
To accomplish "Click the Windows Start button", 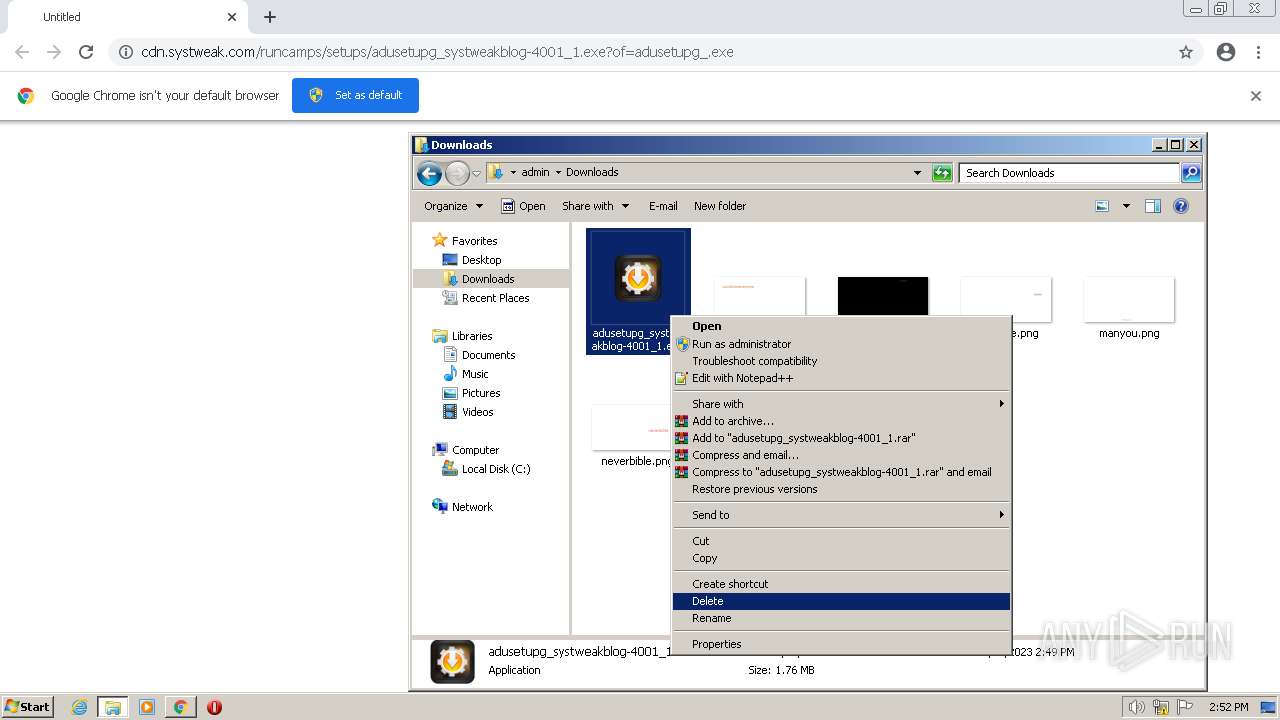I will pyautogui.click(x=28, y=706).
